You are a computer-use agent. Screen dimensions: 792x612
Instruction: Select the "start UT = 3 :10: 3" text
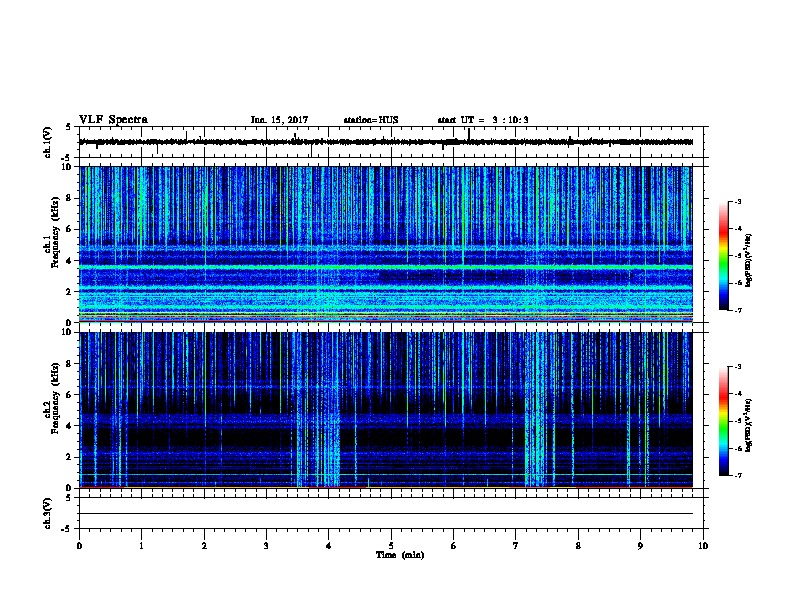[x=483, y=120]
